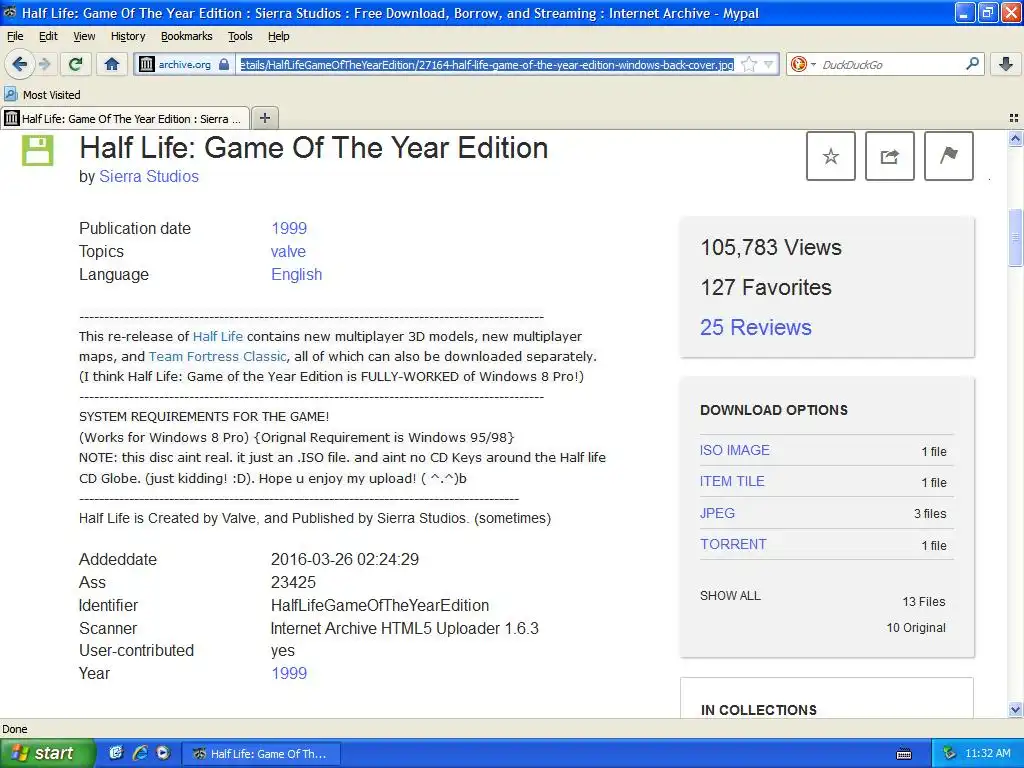Open the Most Visited bookmarks folder
This screenshot has width=1024, height=768.
point(43,95)
